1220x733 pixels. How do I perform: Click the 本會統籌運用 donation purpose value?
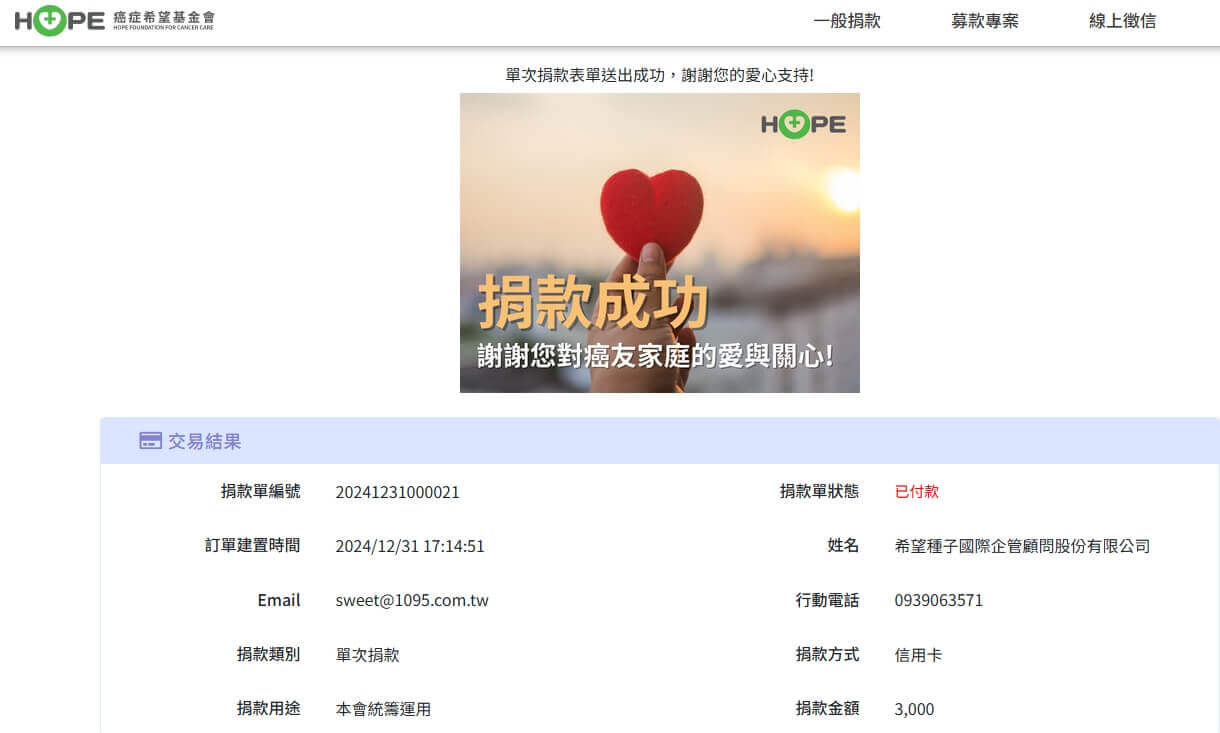point(383,709)
